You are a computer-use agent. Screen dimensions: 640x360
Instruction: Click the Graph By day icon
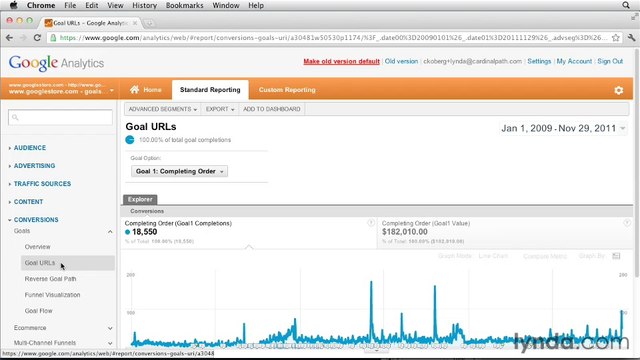click(x=616, y=256)
